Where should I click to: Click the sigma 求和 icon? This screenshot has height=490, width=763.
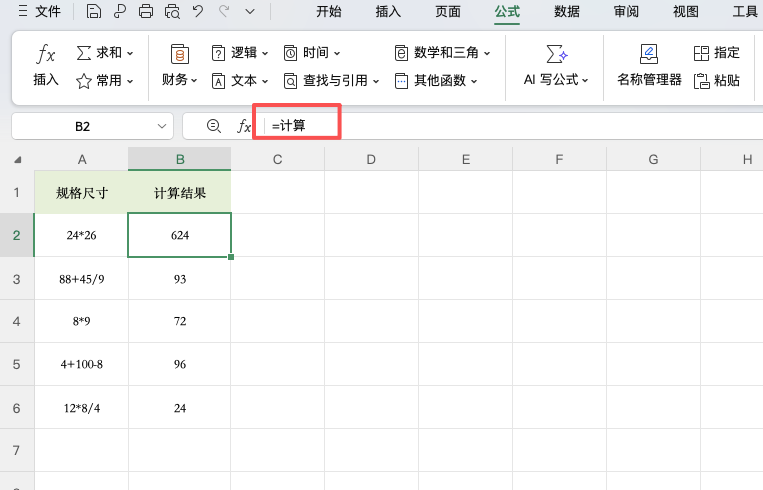click(x=84, y=53)
